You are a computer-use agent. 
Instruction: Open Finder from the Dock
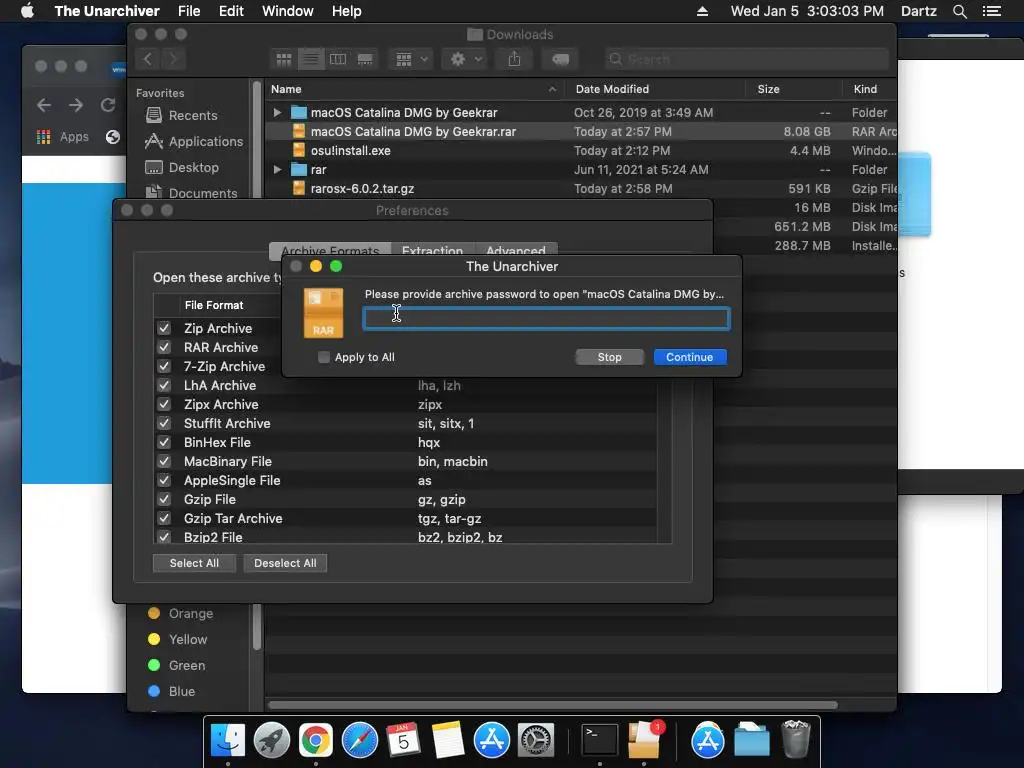click(x=228, y=741)
